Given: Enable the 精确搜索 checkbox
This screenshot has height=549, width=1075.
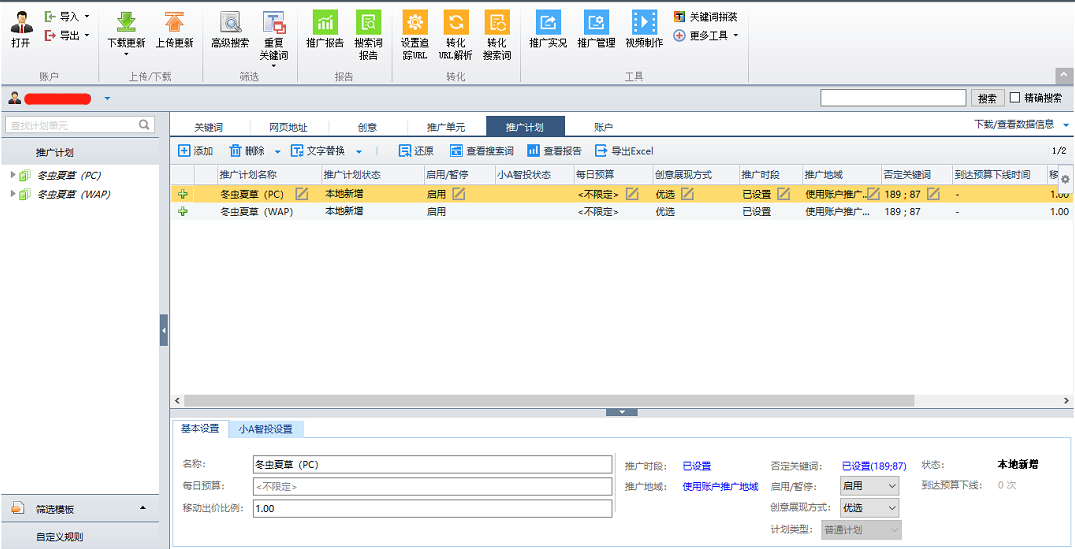Looking at the screenshot, I should pyautogui.click(x=1016, y=98).
